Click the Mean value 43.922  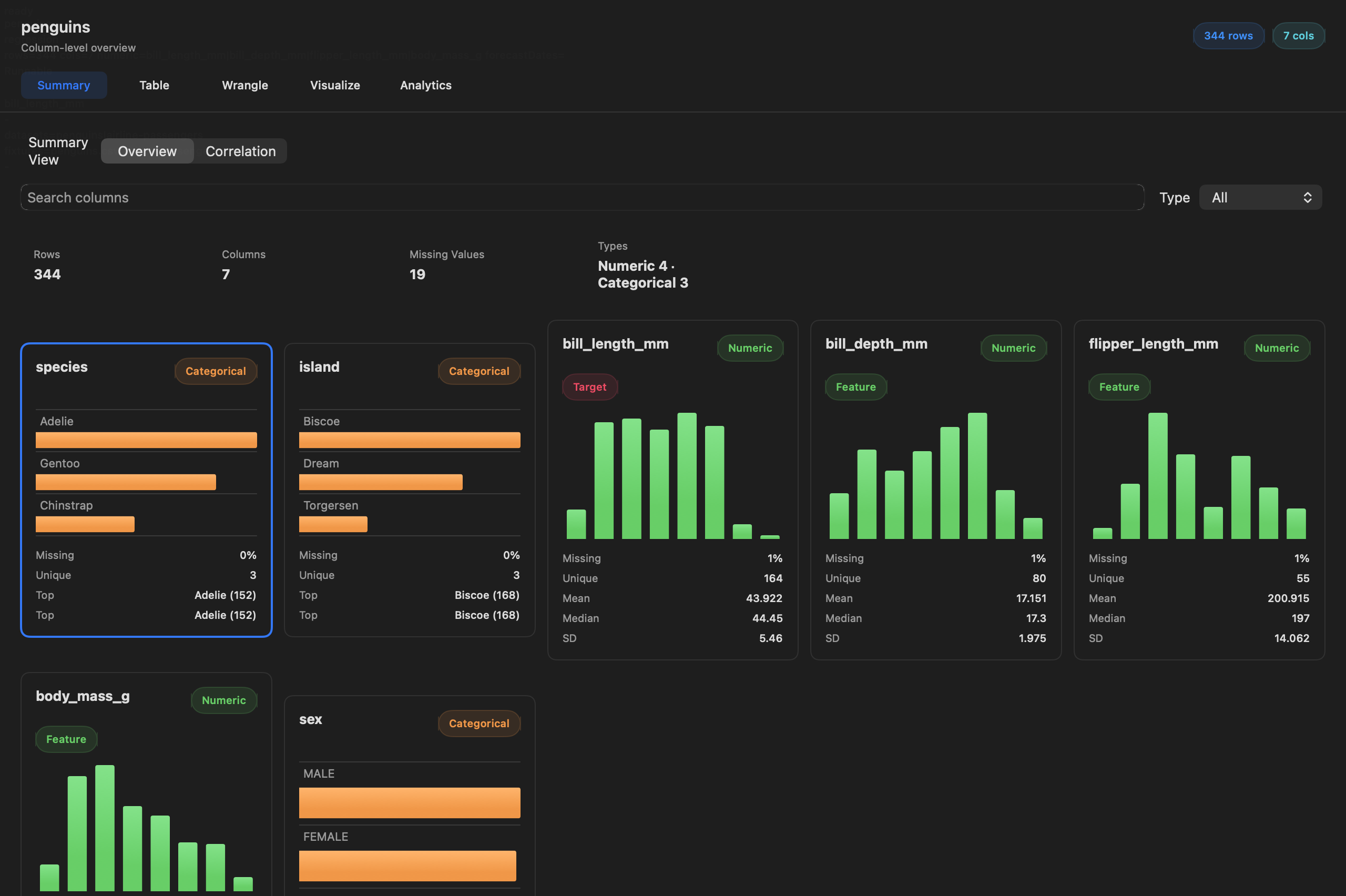click(764, 598)
